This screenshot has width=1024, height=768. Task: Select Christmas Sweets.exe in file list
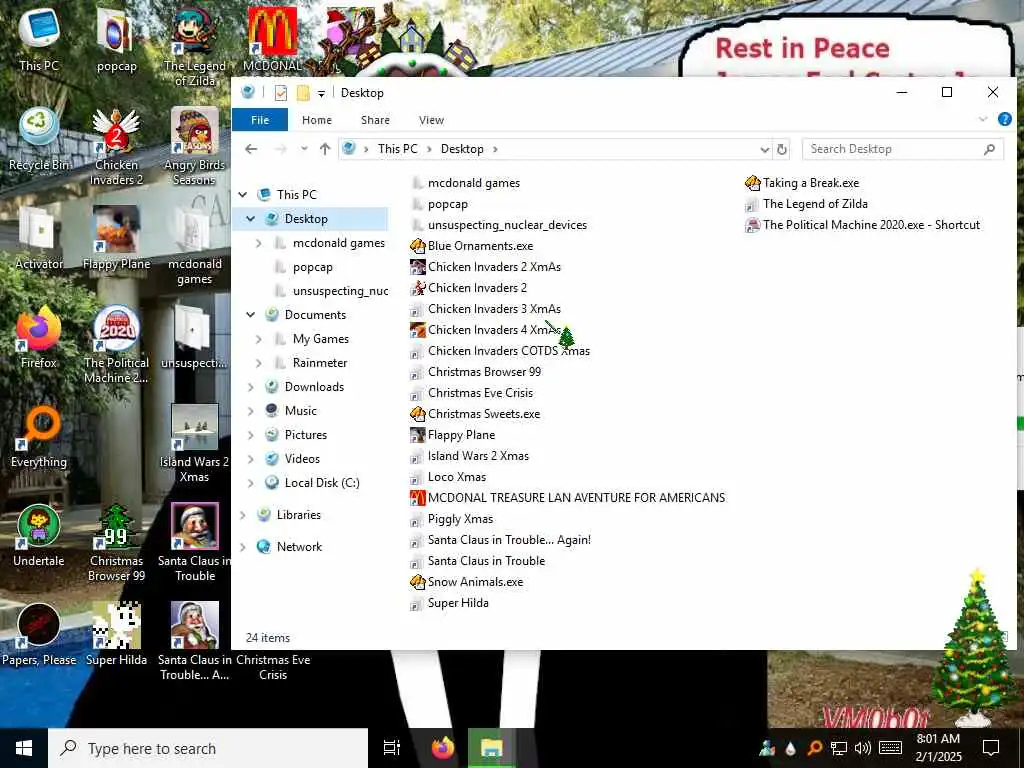point(484,414)
